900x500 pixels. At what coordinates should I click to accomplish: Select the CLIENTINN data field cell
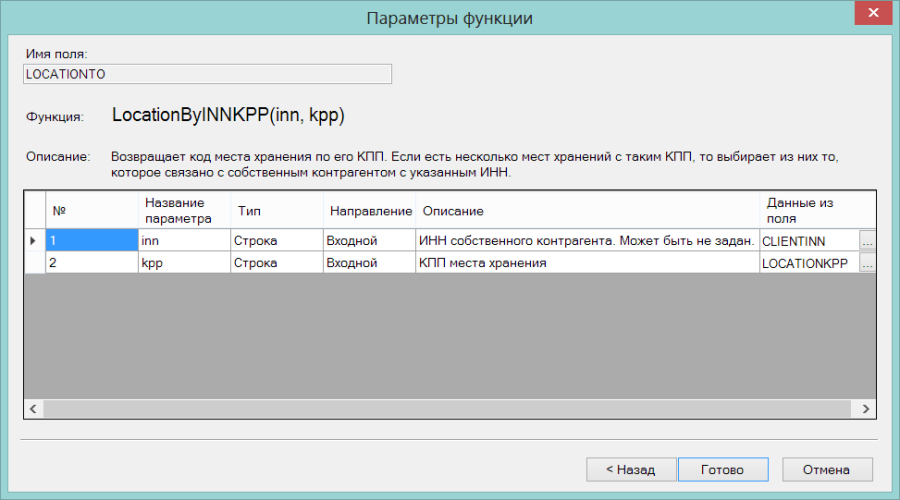click(x=809, y=241)
